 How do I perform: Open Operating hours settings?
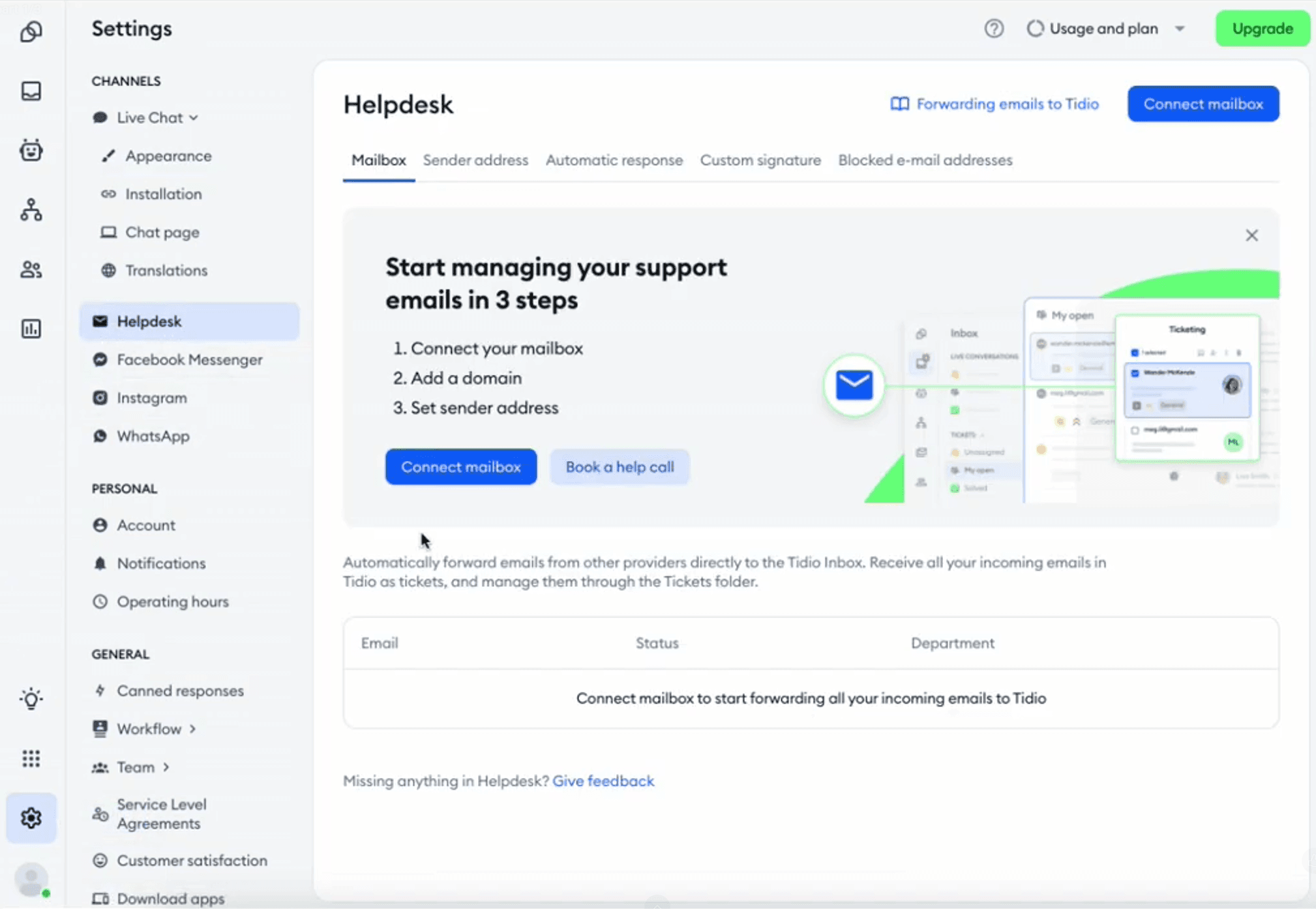click(x=160, y=601)
